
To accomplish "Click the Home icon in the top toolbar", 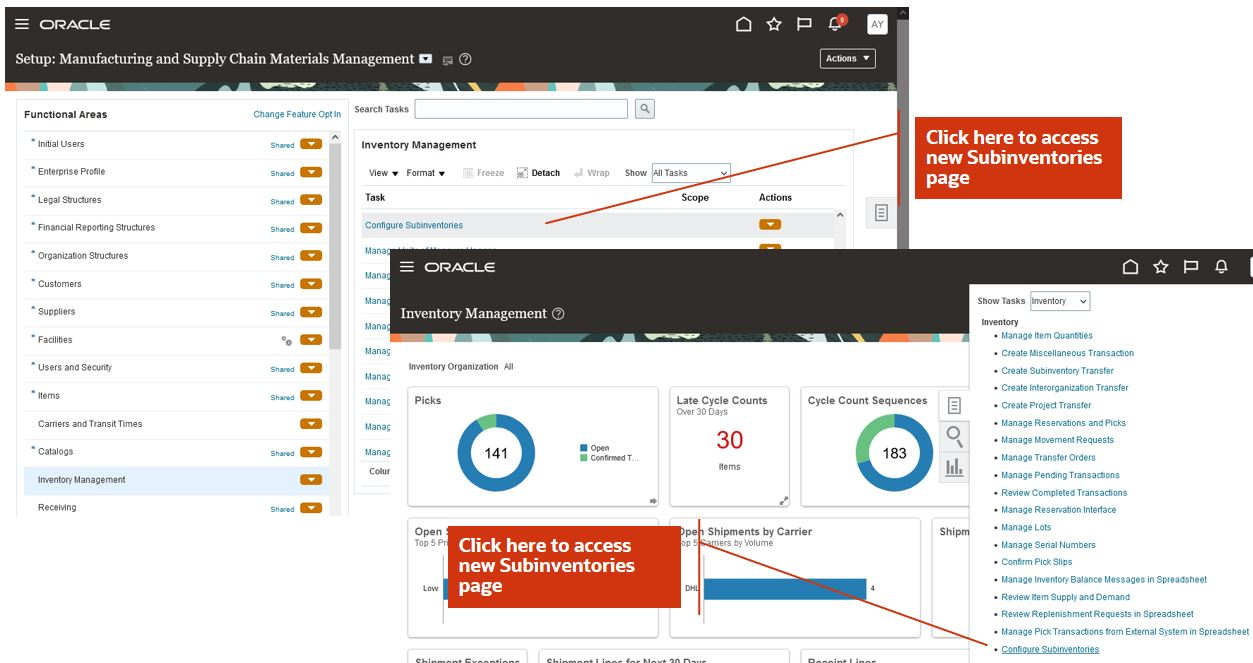I will point(742,23).
